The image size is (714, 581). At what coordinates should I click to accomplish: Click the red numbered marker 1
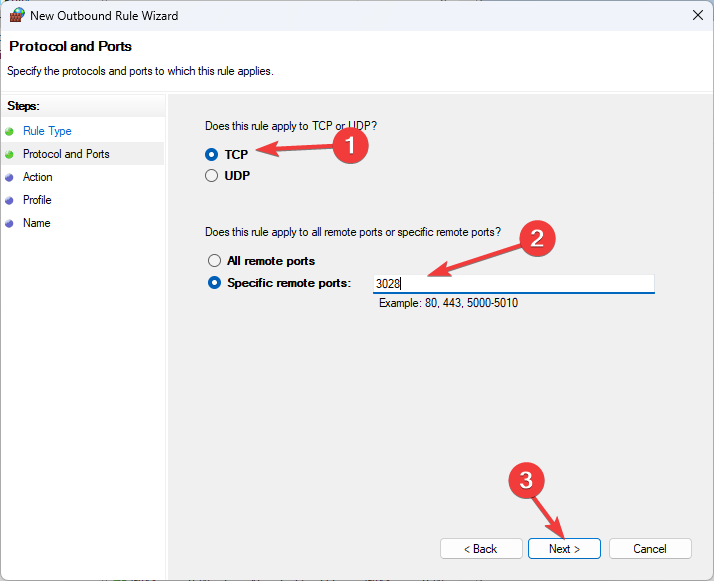[350, 146]
